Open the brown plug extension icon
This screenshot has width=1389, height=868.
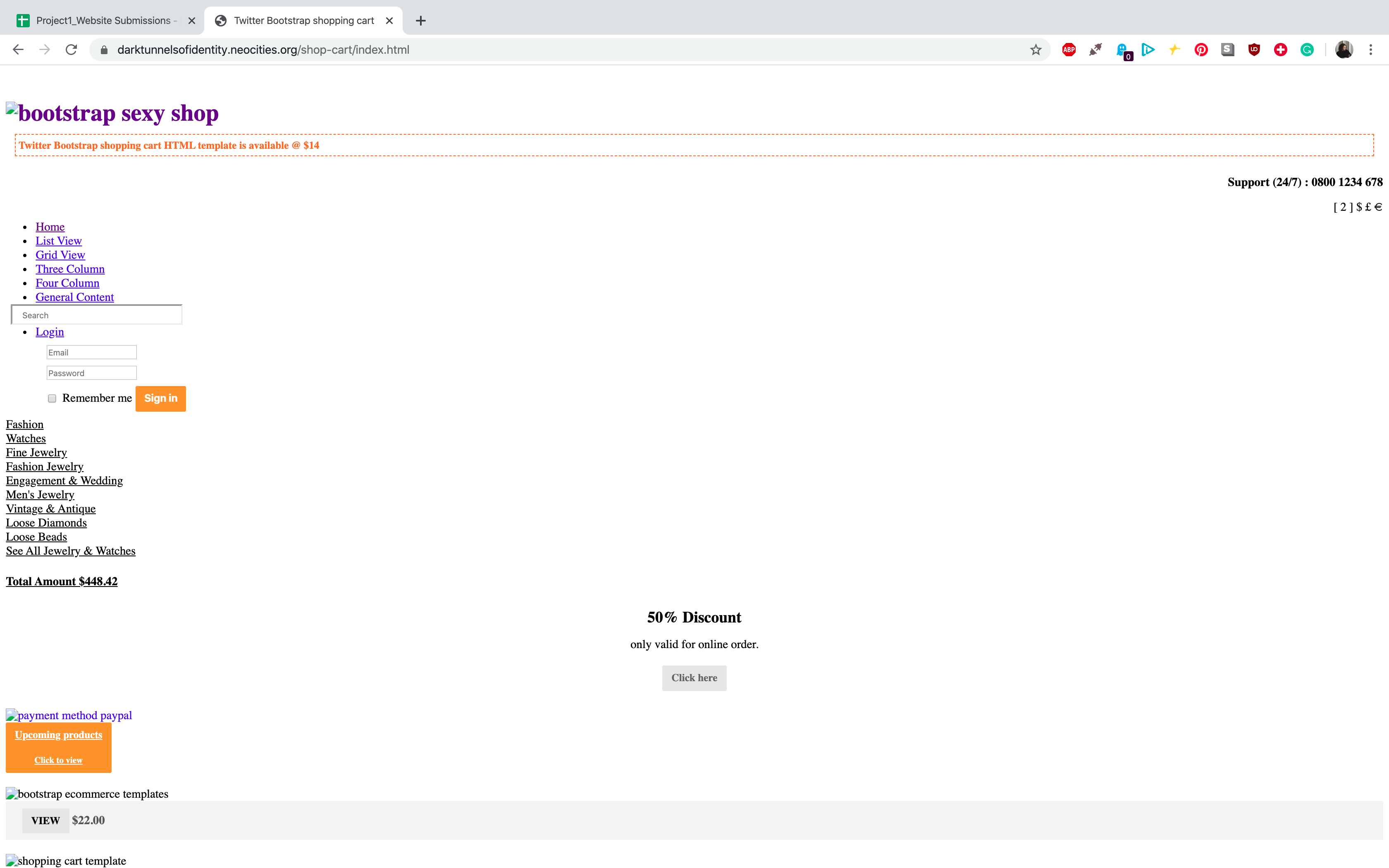[x=1095, y=50]
